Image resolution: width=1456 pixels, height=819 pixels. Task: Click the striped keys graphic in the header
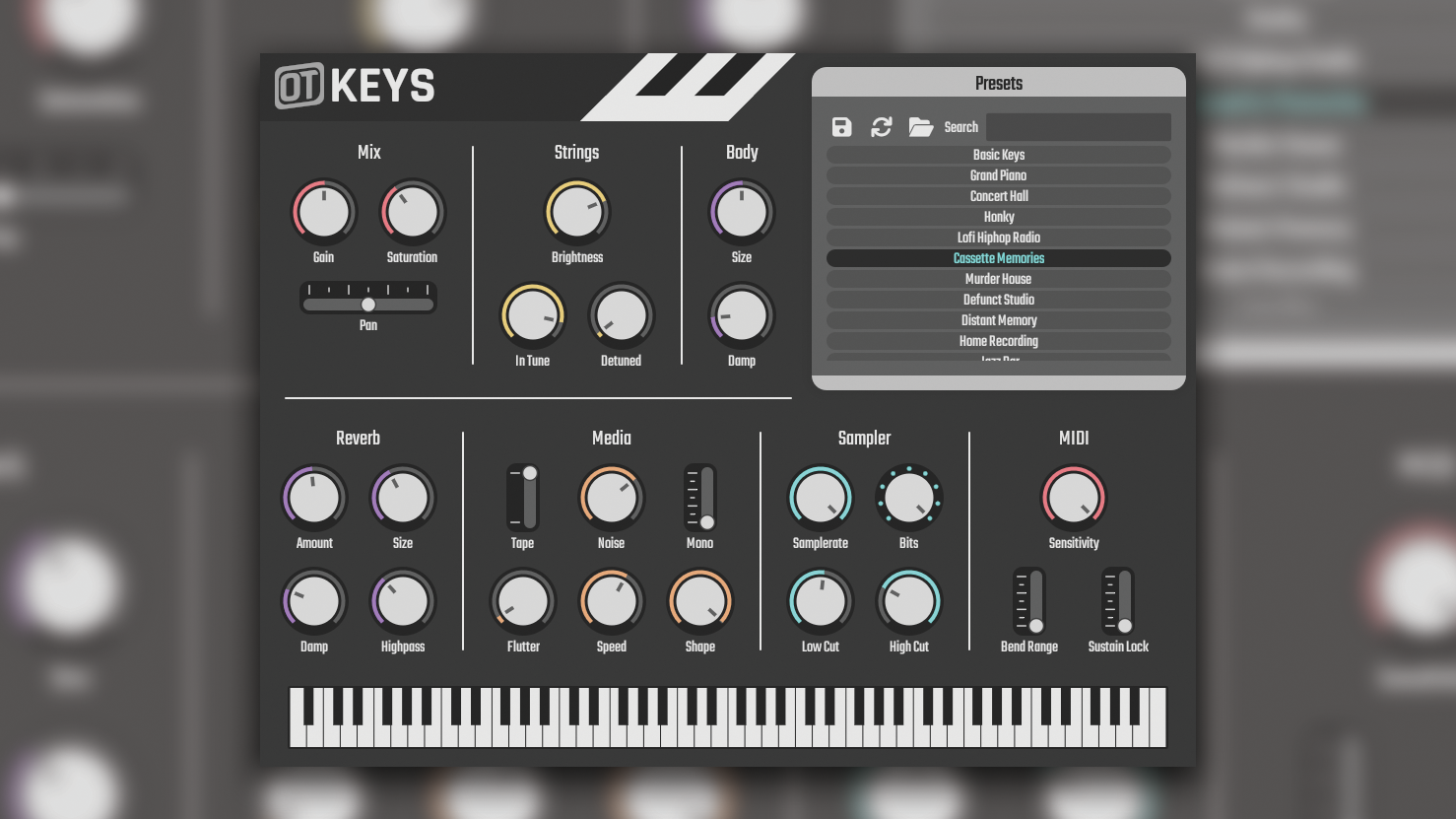coord(690,87)
